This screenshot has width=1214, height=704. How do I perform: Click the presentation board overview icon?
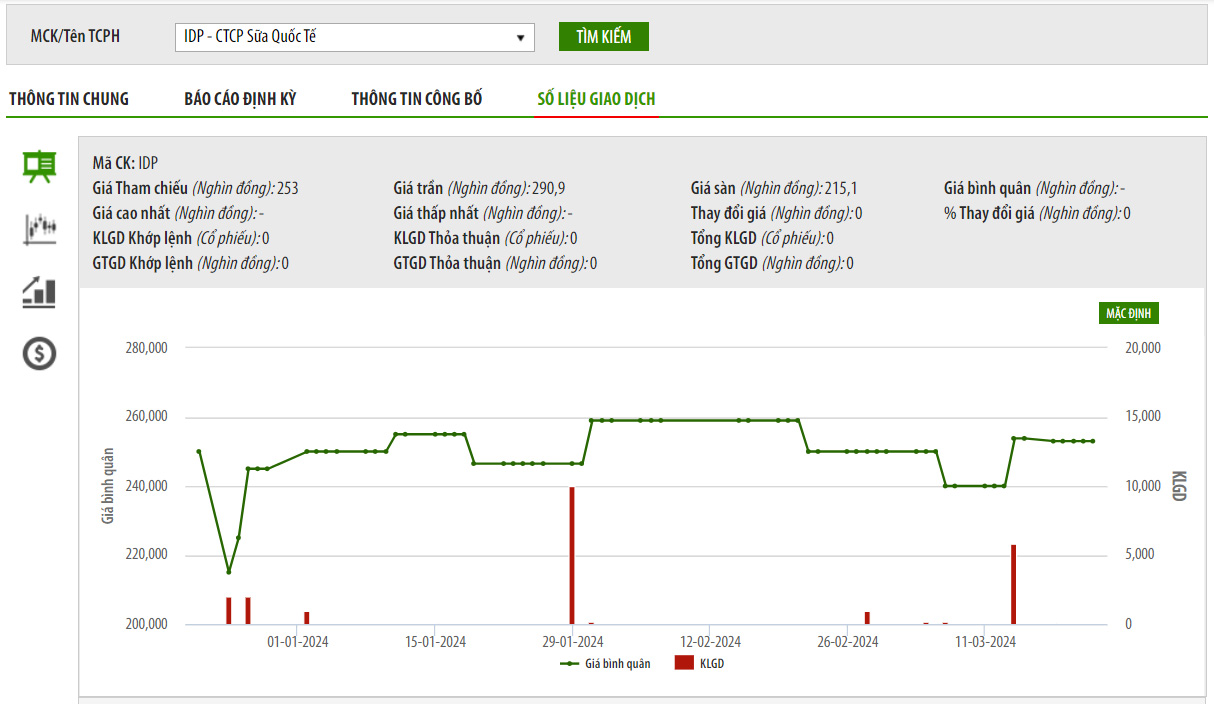[39, 166]
